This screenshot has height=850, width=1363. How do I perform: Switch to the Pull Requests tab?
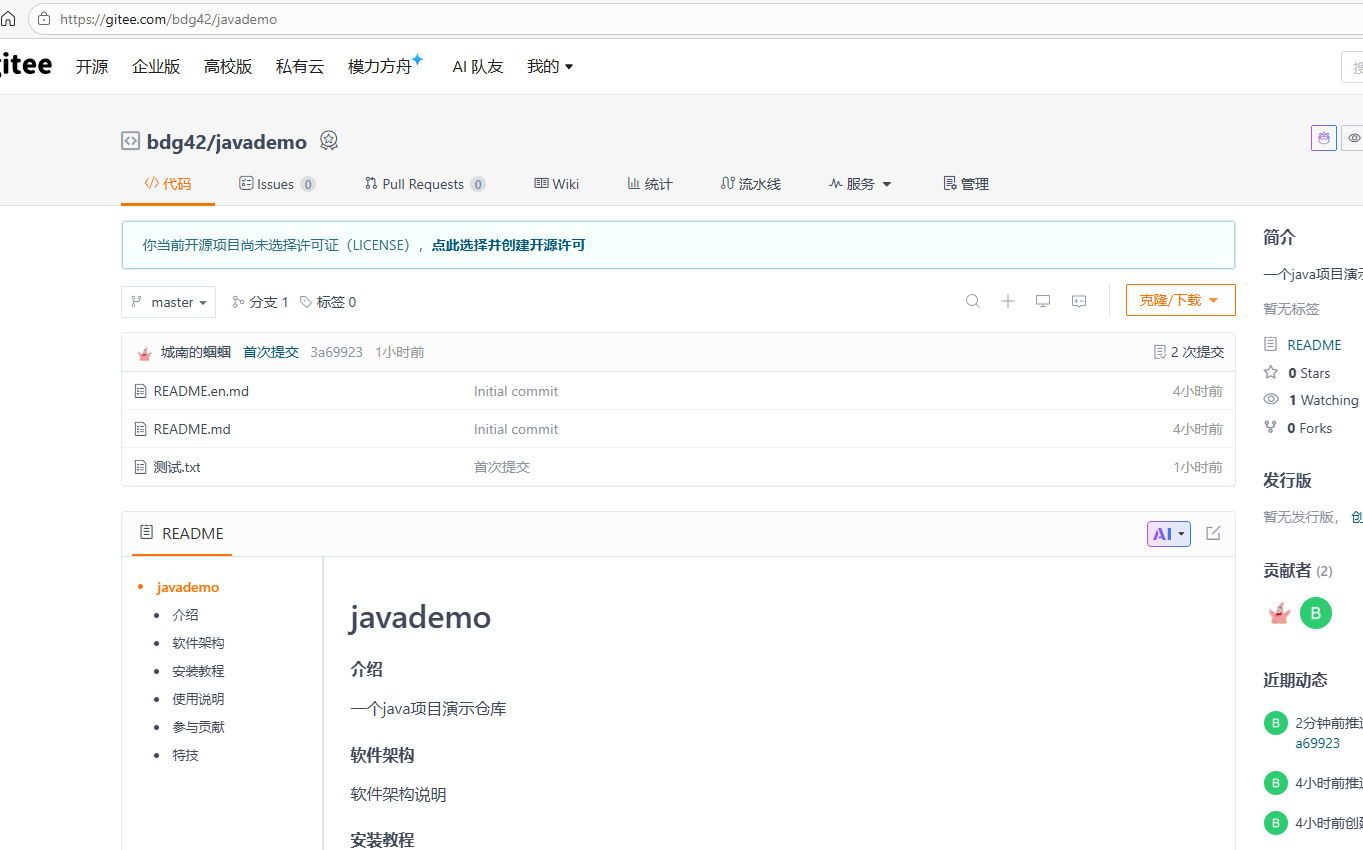point(425,184)
